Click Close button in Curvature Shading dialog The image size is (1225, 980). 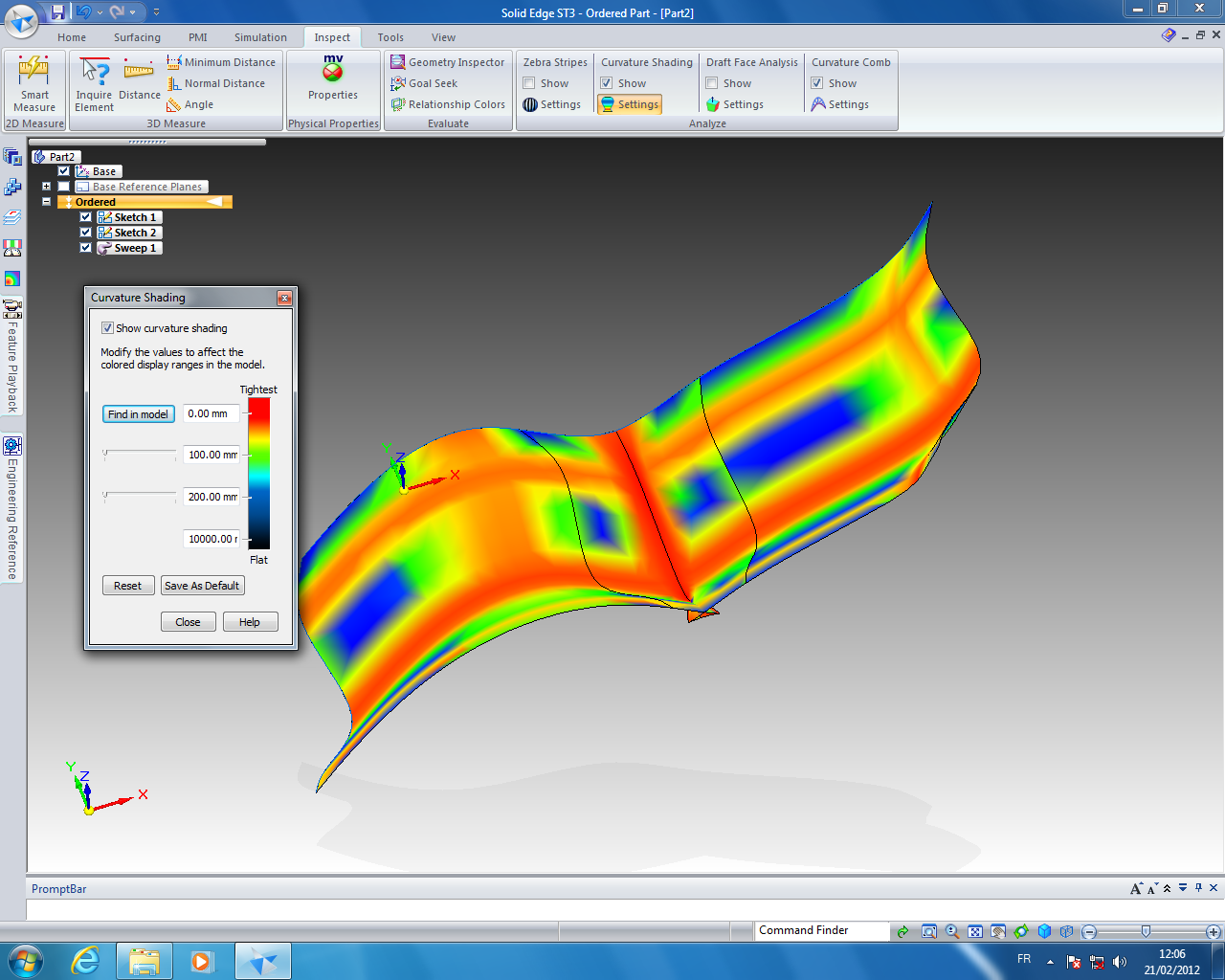click(189, 622)
